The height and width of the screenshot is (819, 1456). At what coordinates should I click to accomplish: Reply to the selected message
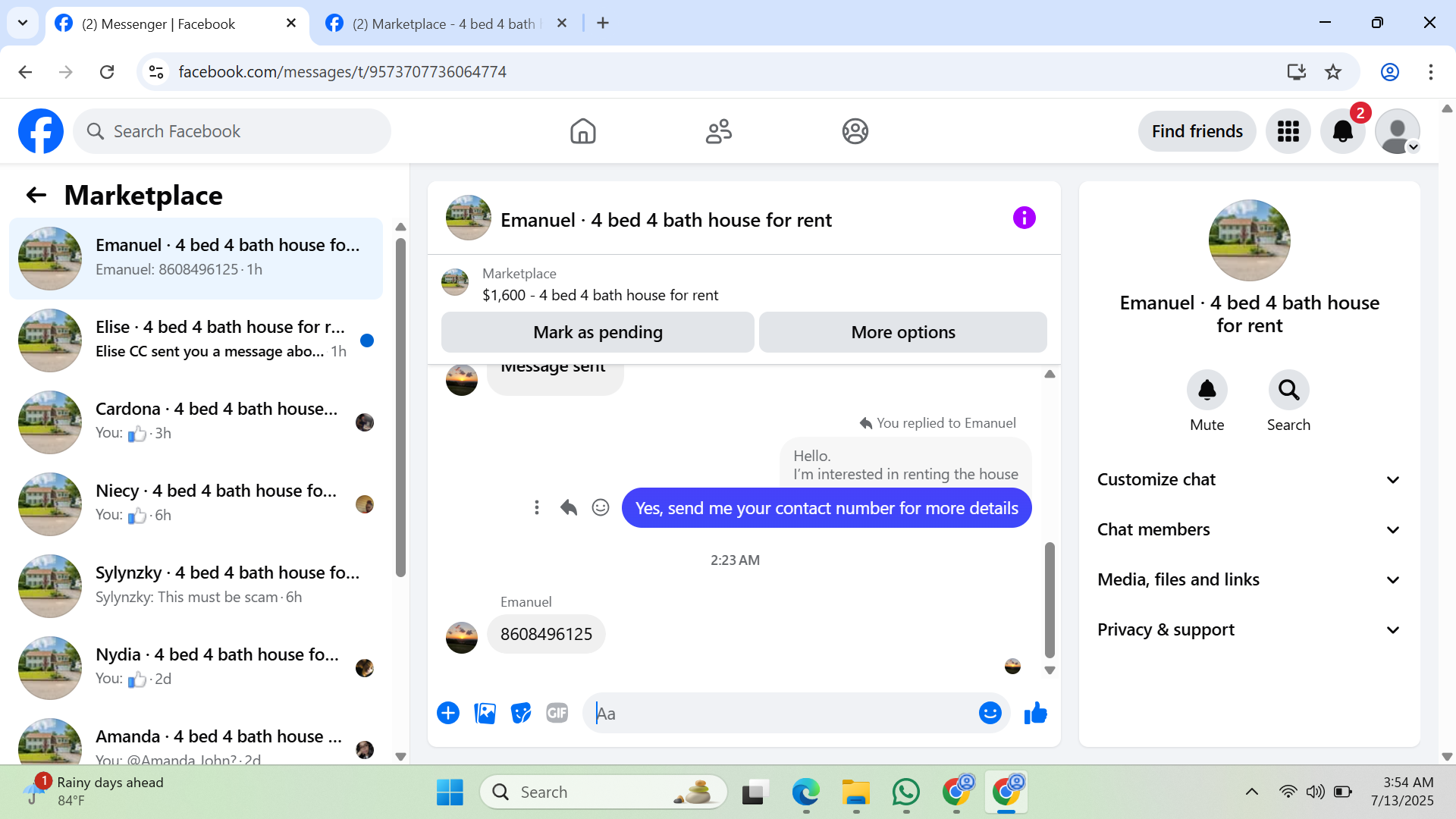tap(569, 507)
